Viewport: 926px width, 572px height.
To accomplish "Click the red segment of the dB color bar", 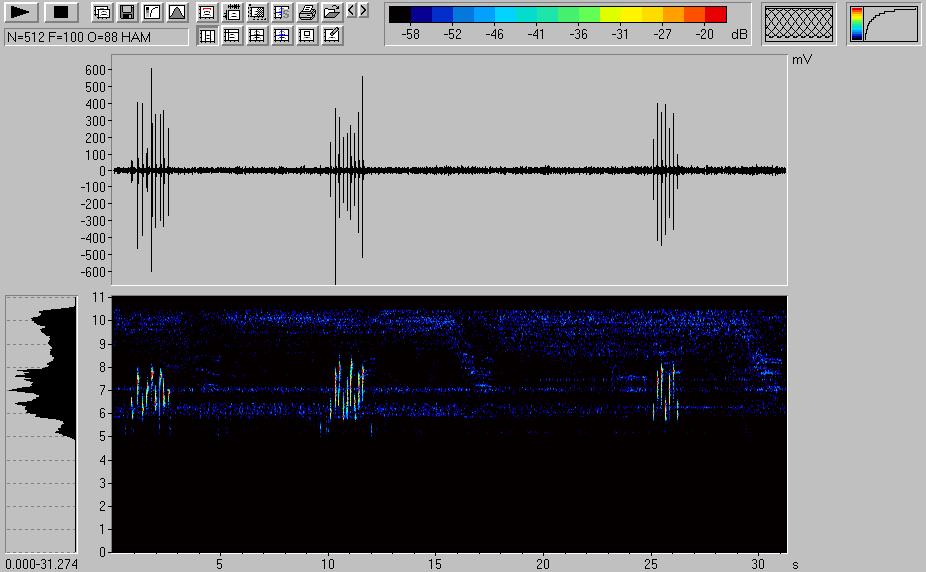I will click(x=716, y=14).
